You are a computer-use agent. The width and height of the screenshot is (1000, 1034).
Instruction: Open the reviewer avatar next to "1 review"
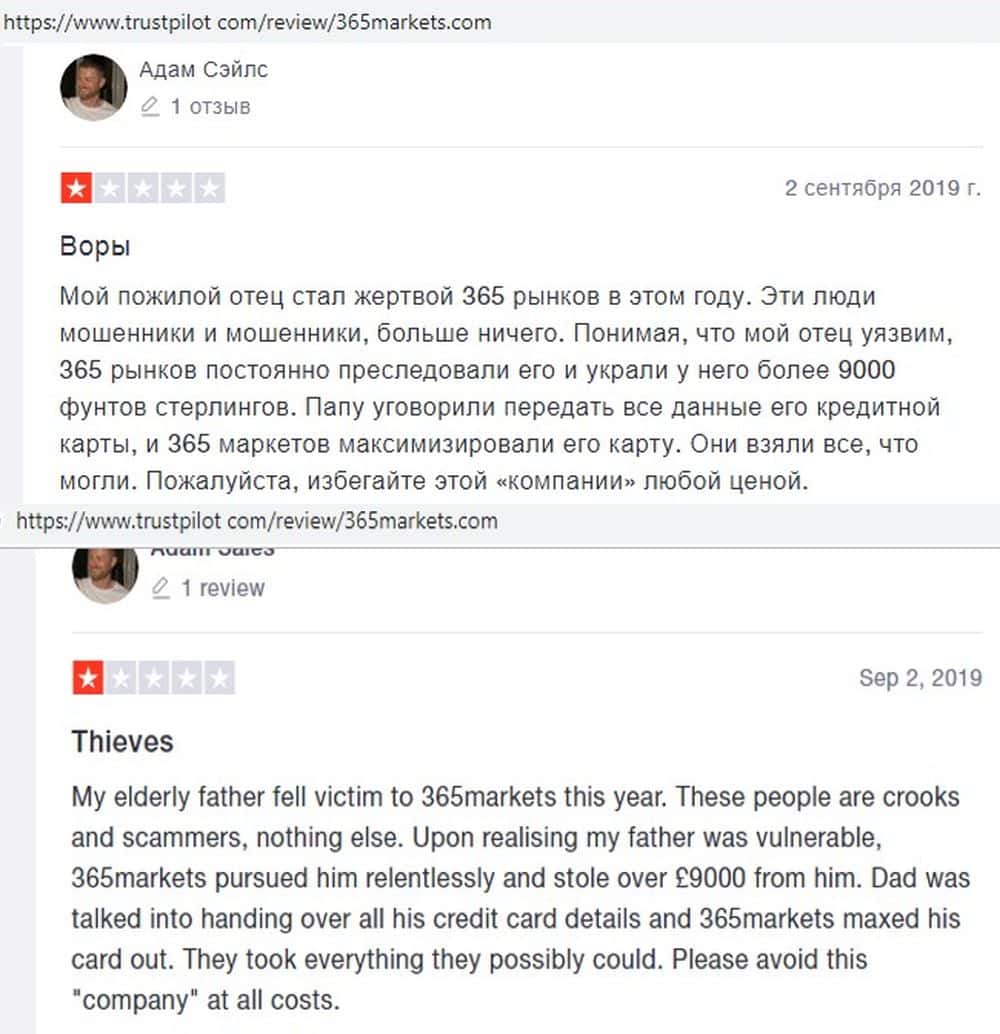coord(105,574)
